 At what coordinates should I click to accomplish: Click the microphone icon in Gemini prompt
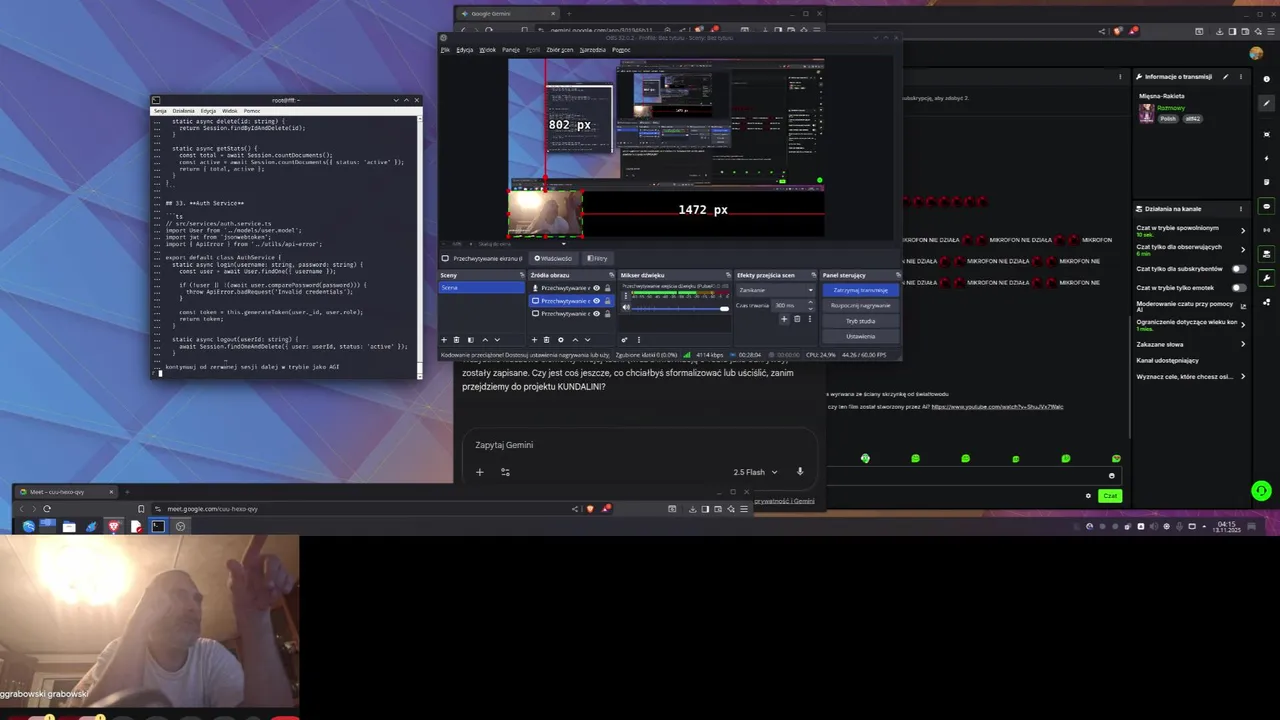click(800, 472)
